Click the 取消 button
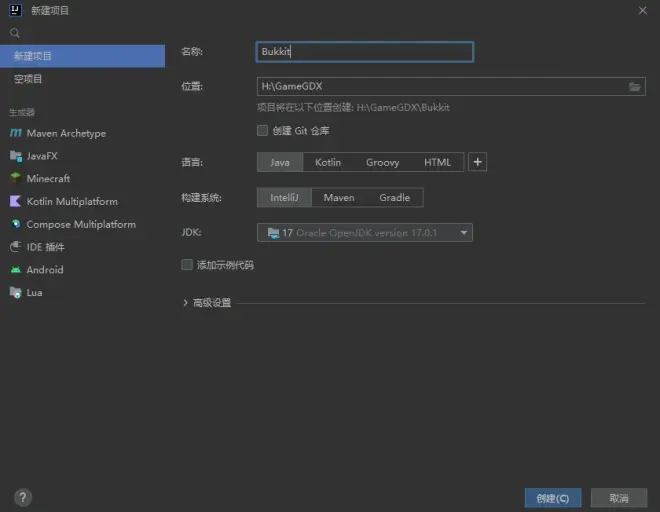This screenshot has height=512, width=660. 619,498
